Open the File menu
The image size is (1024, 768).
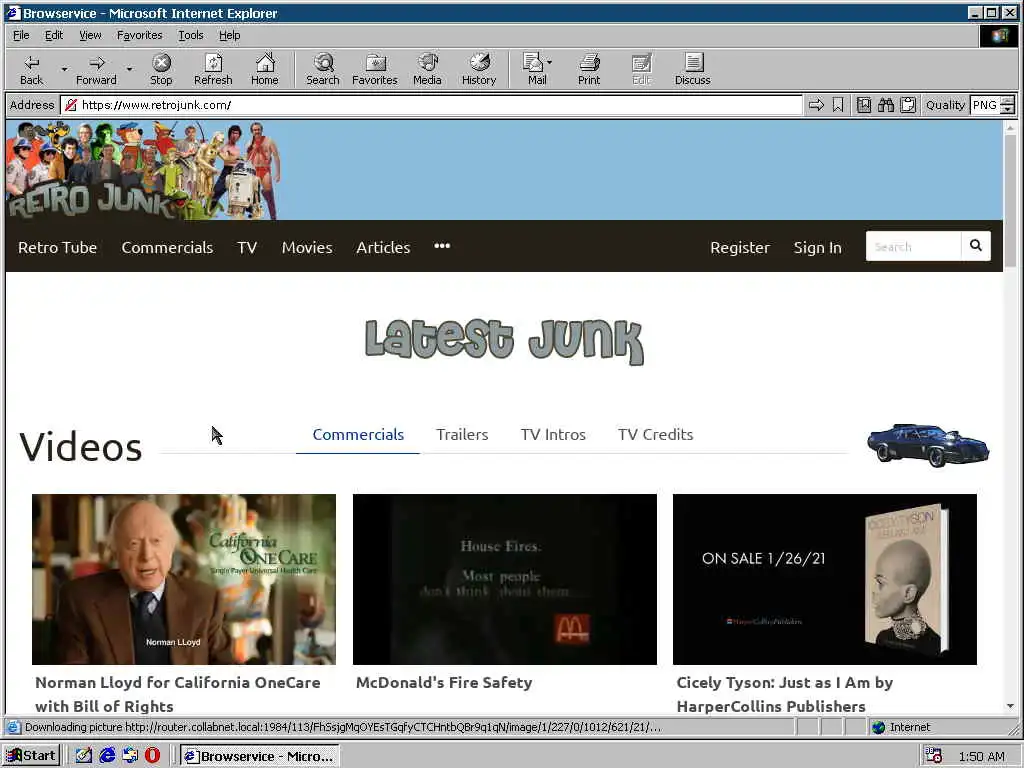(x=21, y=35)
